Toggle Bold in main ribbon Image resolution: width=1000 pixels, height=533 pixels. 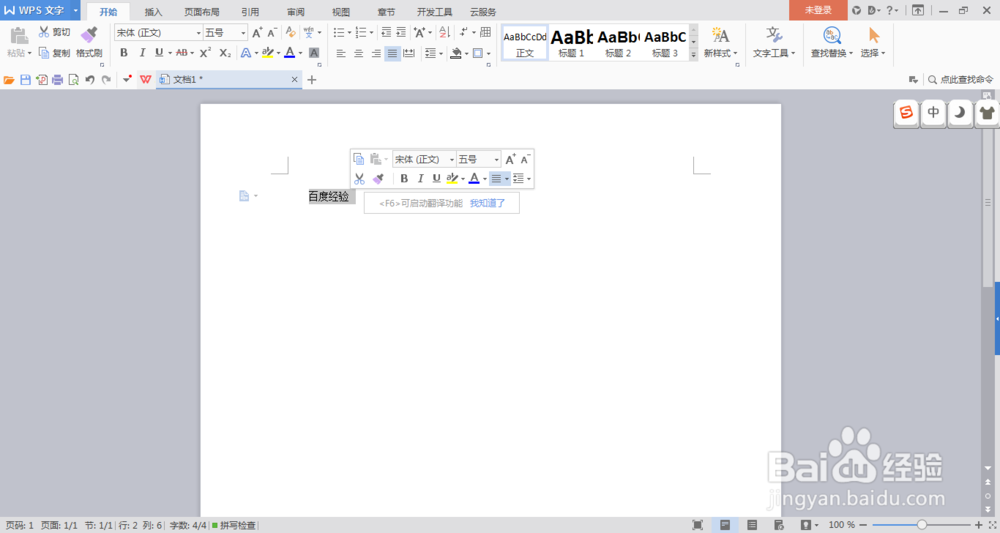pyautogui.click(x=124, y=53)
